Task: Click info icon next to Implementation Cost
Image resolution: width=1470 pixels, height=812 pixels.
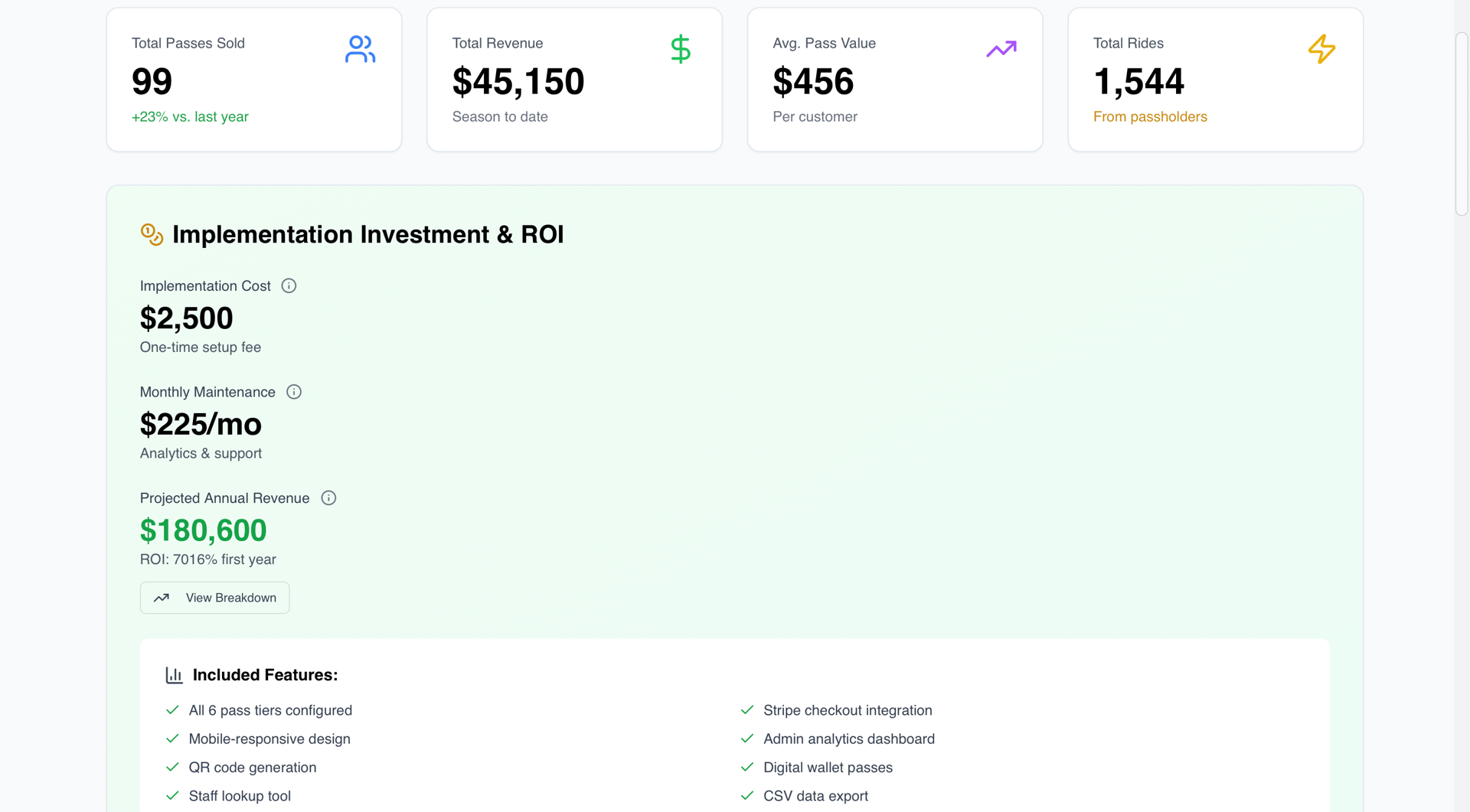Action: click(289, 285)
